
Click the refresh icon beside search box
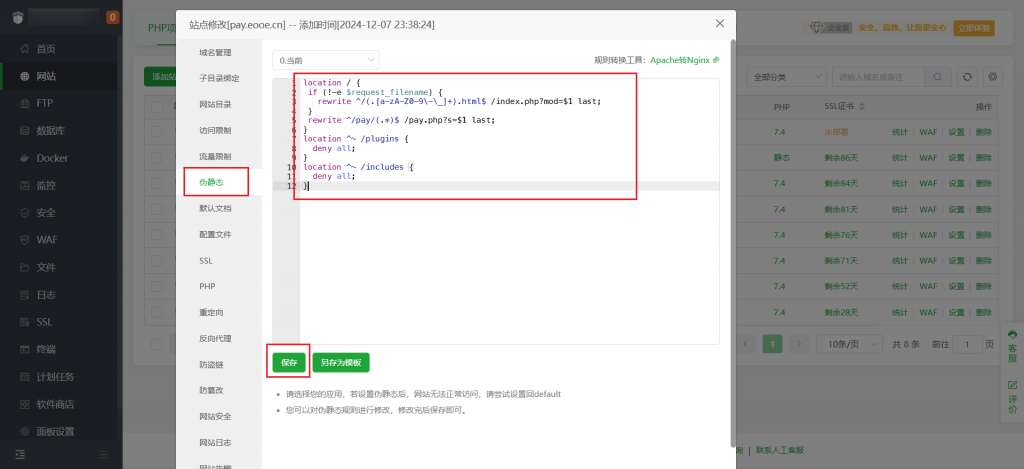point(967,76)
